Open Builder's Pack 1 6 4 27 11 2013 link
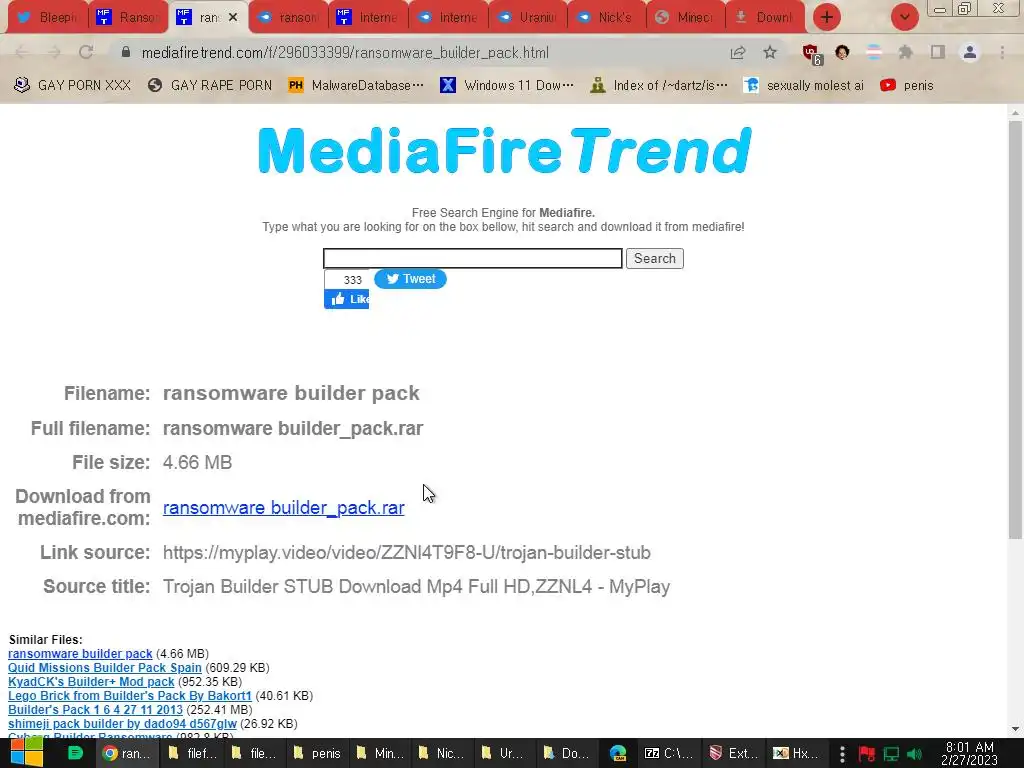The image size is (1024, 768). (95, 710)
